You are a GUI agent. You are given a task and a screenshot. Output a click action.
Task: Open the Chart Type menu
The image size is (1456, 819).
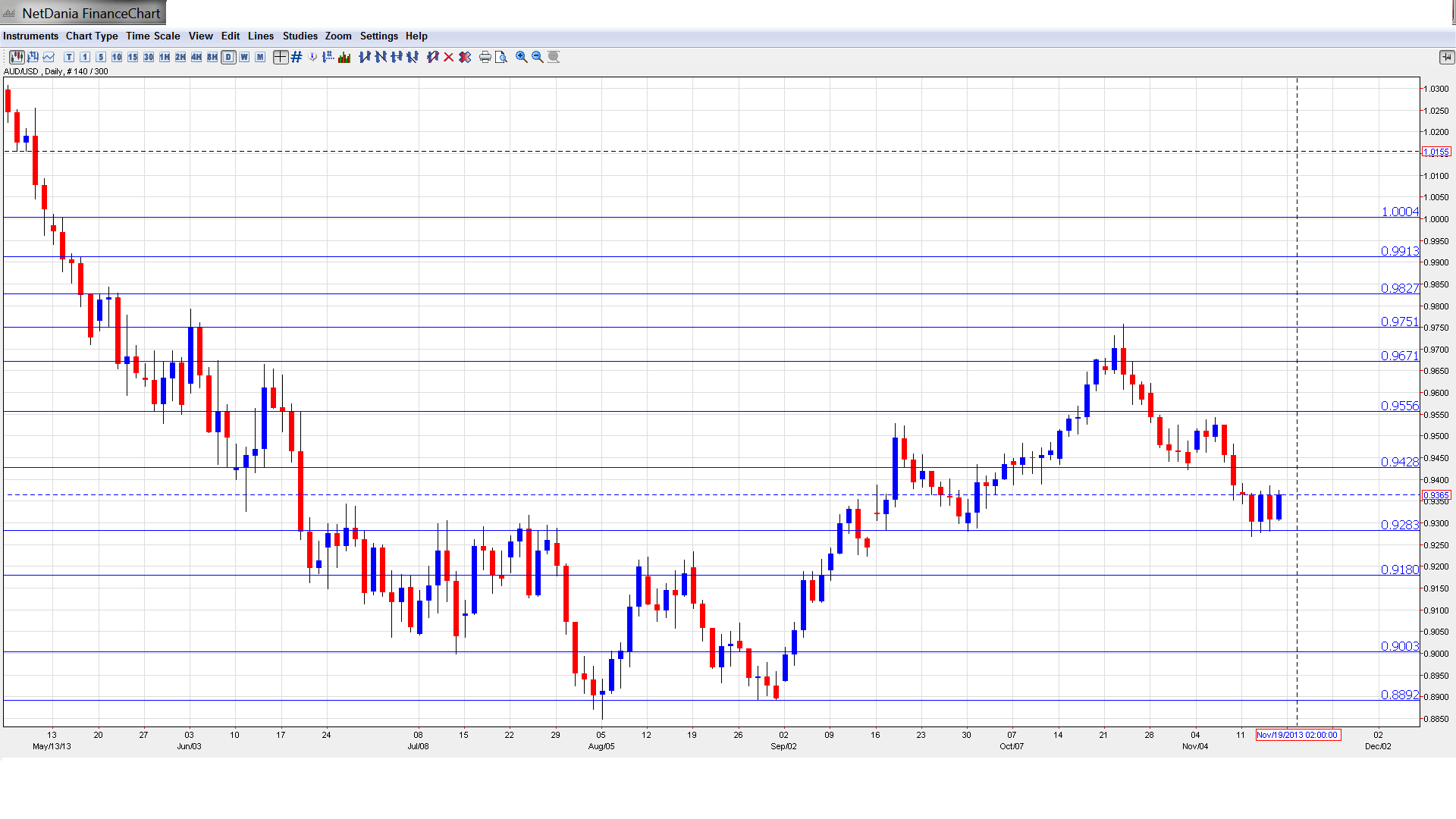[92, 36]
